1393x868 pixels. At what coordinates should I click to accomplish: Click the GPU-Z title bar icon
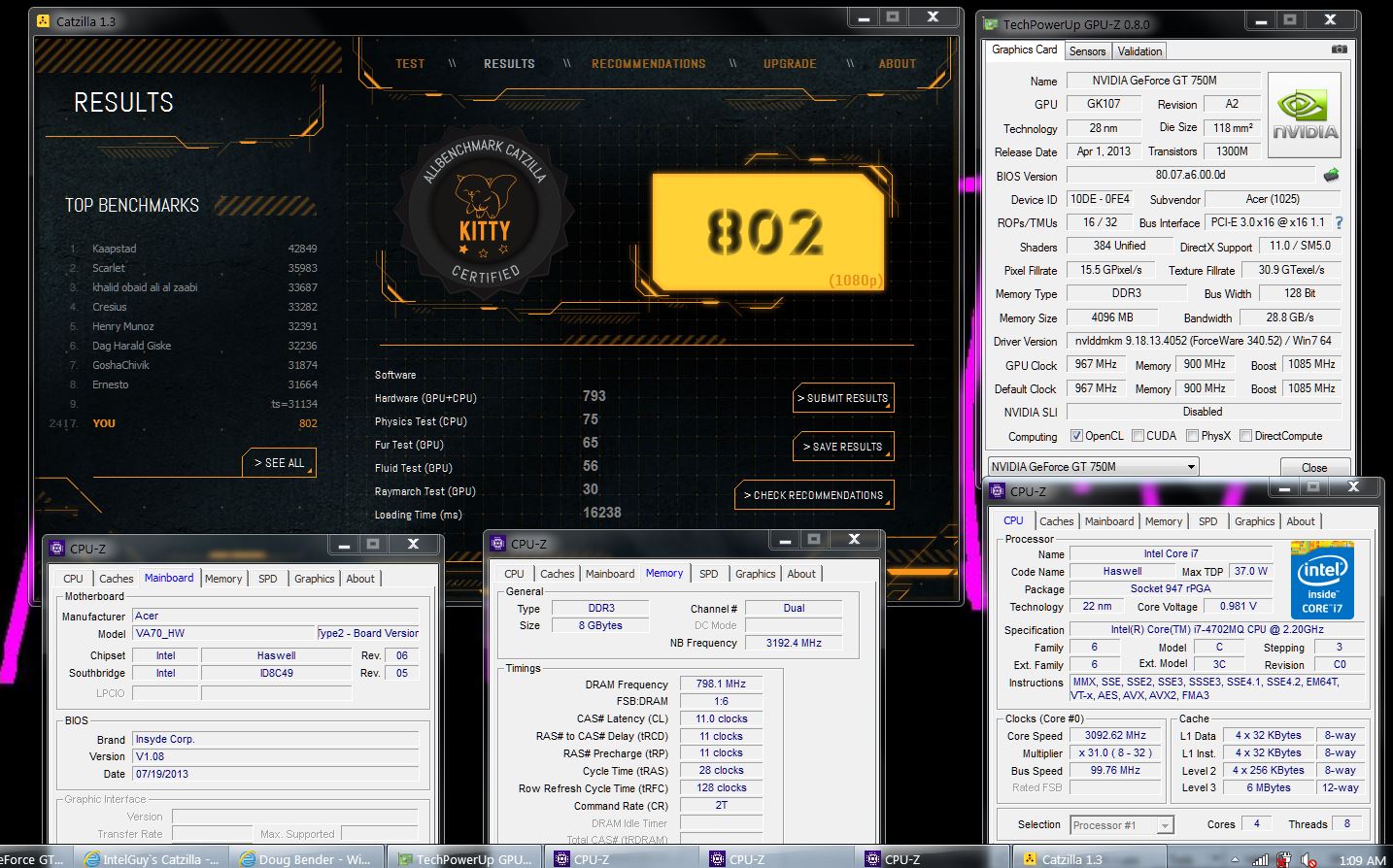990,24
